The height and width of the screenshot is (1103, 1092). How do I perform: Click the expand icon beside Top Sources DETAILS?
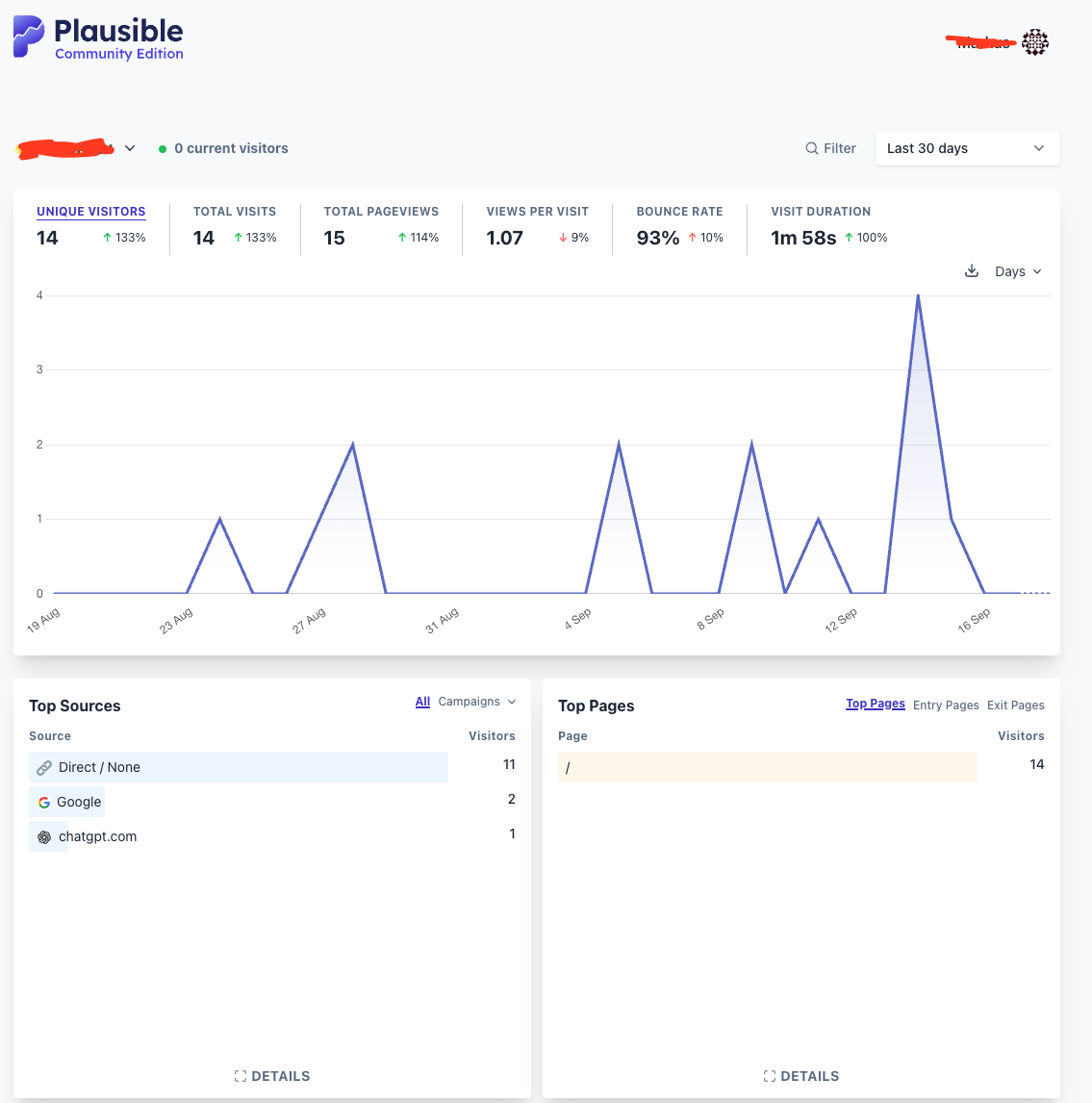[x=241, y=1076]
